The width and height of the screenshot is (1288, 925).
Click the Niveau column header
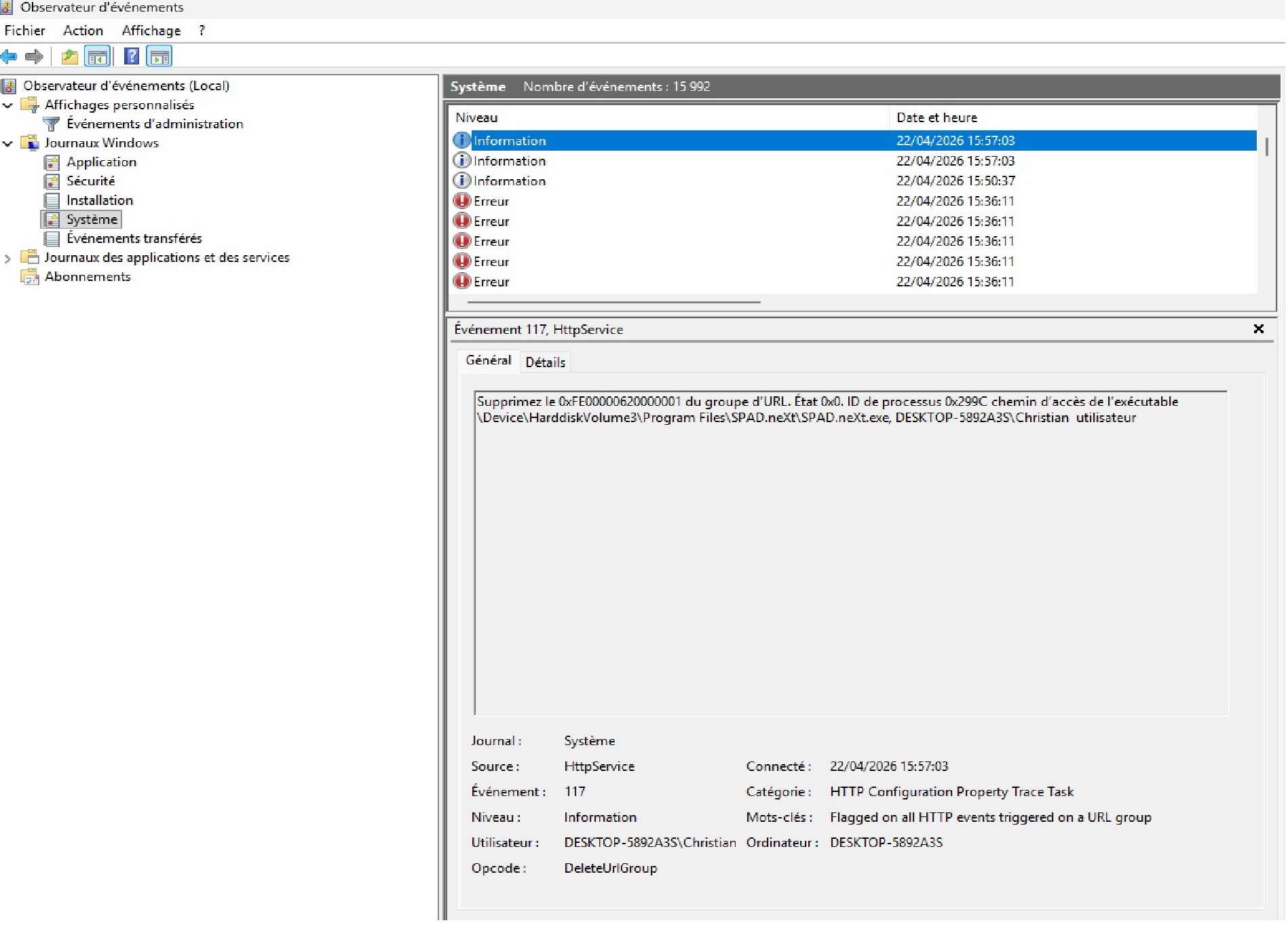[476, 118]
